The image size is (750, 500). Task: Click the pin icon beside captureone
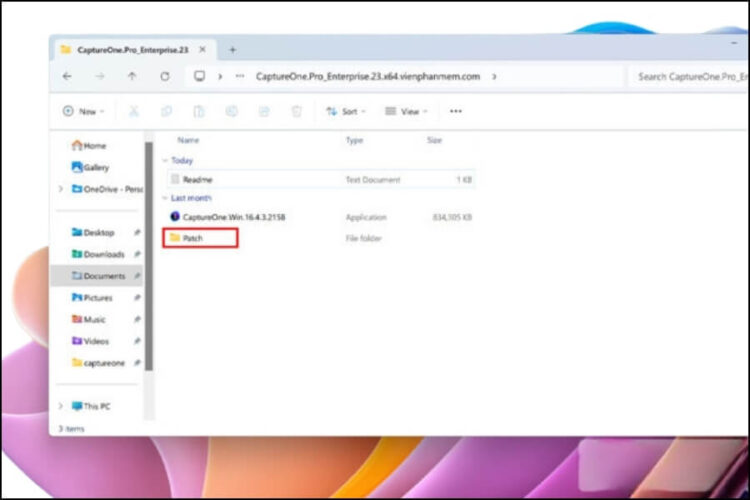(x=137, y=363)
